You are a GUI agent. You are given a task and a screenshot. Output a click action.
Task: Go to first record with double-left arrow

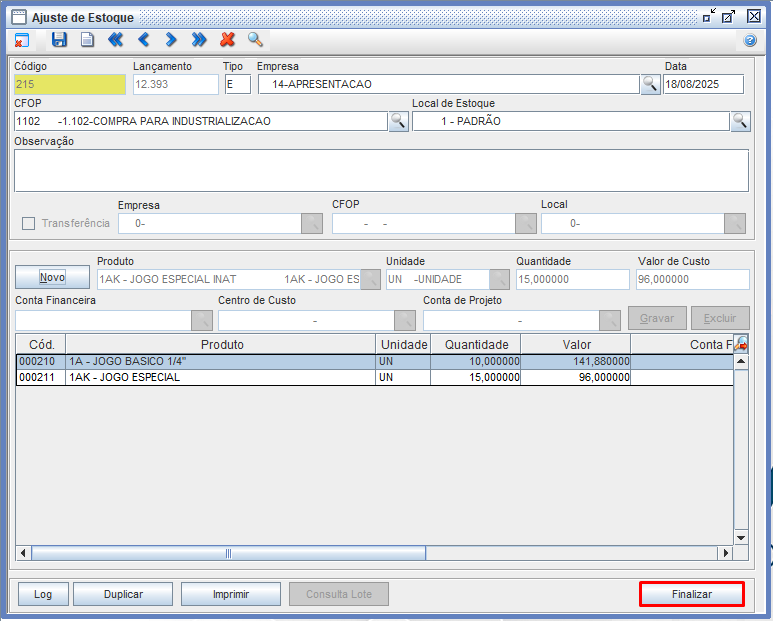(115, 40)
